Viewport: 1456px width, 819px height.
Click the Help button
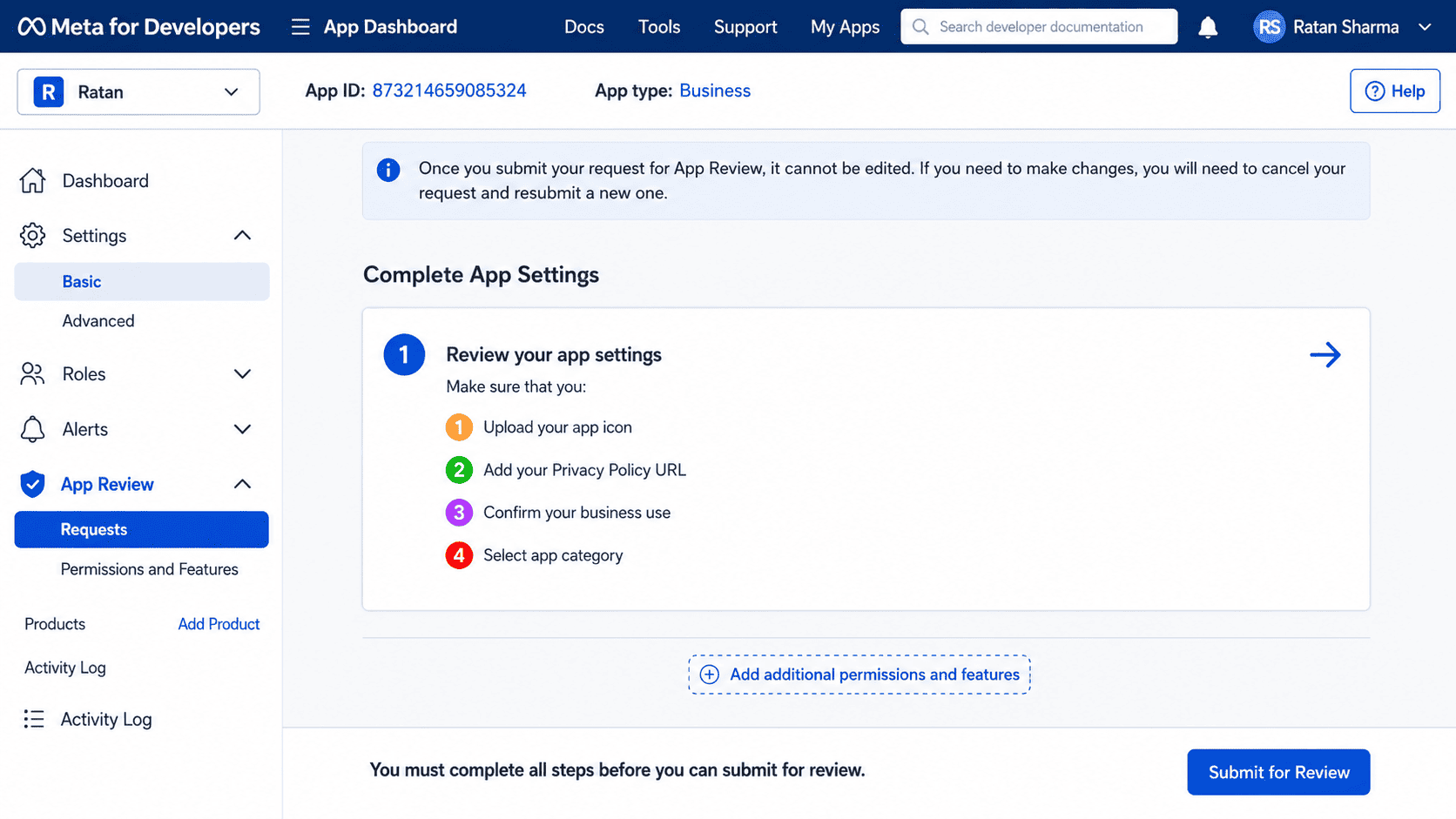[1395, 91]
